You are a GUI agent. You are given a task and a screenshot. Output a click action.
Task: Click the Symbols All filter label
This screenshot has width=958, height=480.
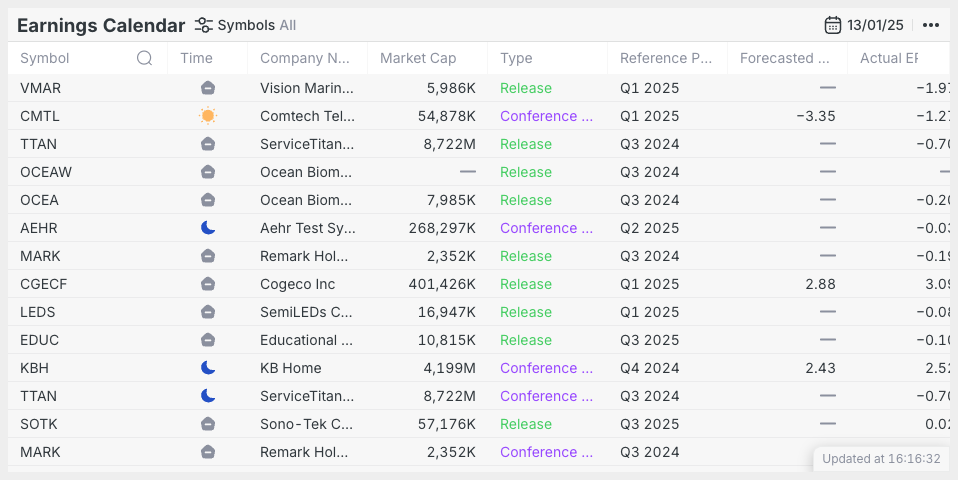pos(257,25)
